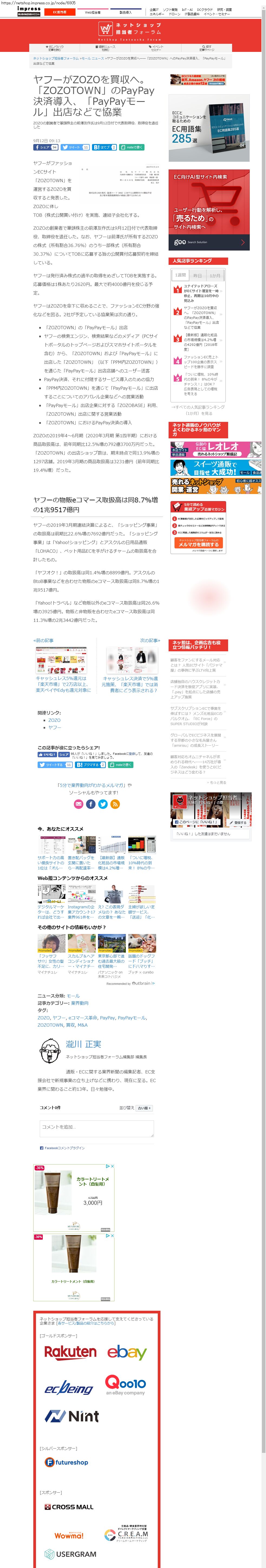This screenshot has height=1568, width=266.
Task: Open the futureshop silver sponsor logo
Action: coord(67,1462)
